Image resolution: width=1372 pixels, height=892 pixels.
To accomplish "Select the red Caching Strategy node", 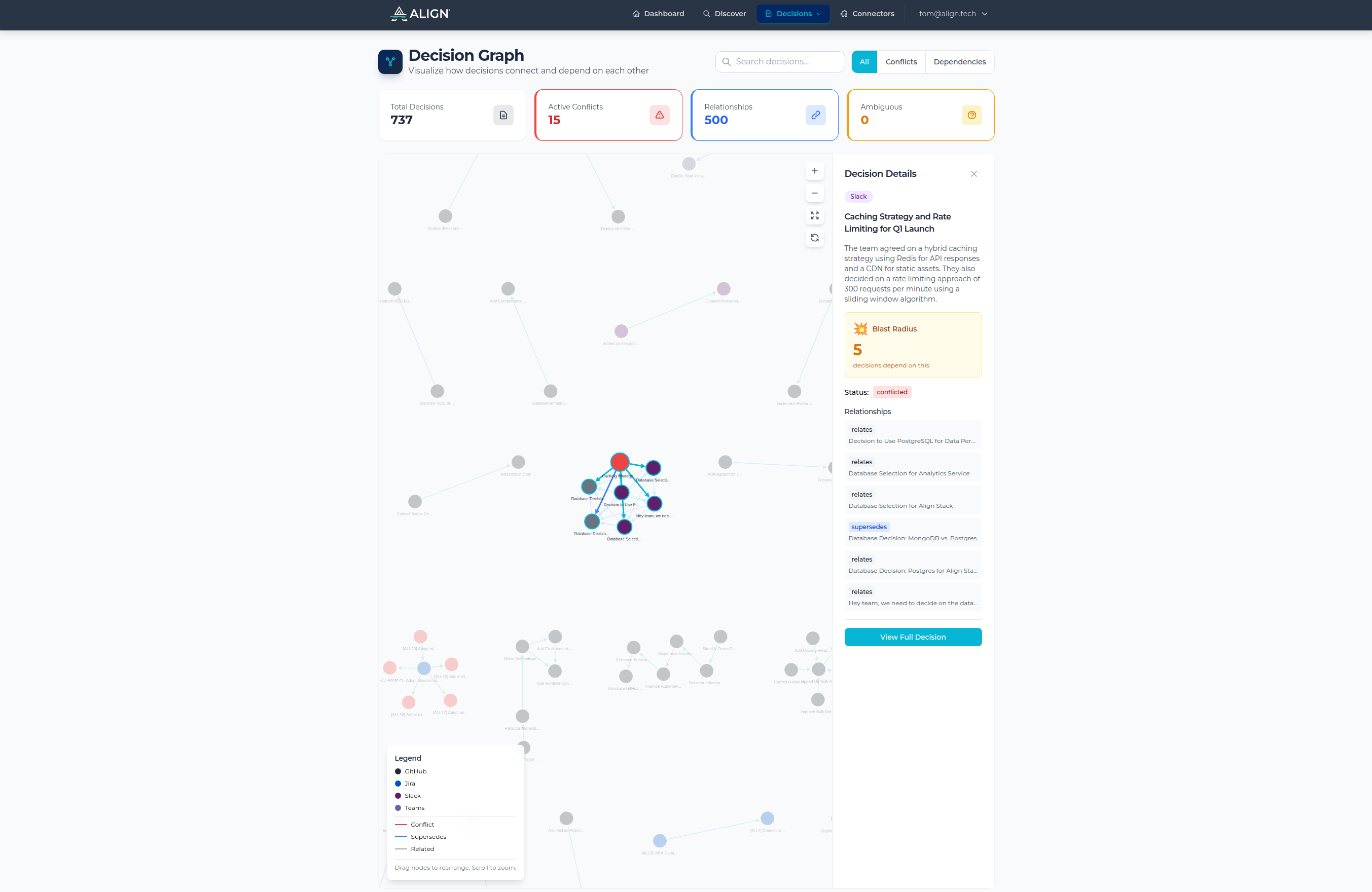I will (620, 462).
